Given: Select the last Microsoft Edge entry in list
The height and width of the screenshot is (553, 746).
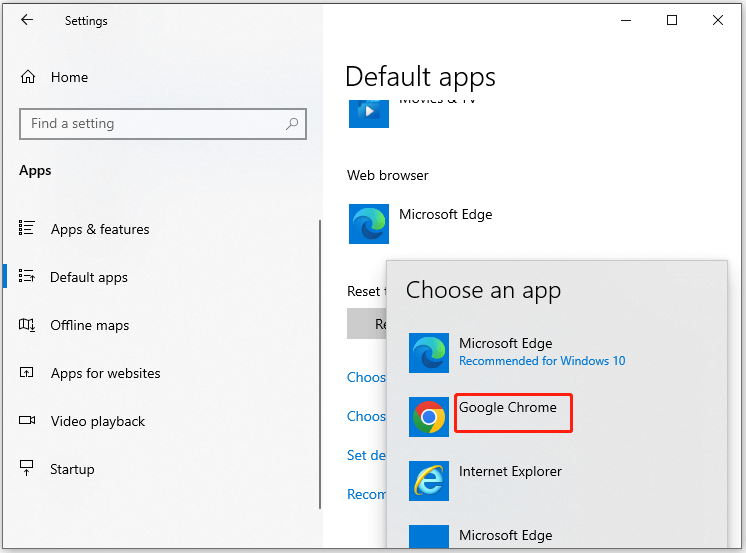Looking at the screenshot, I should pos(505,535).
